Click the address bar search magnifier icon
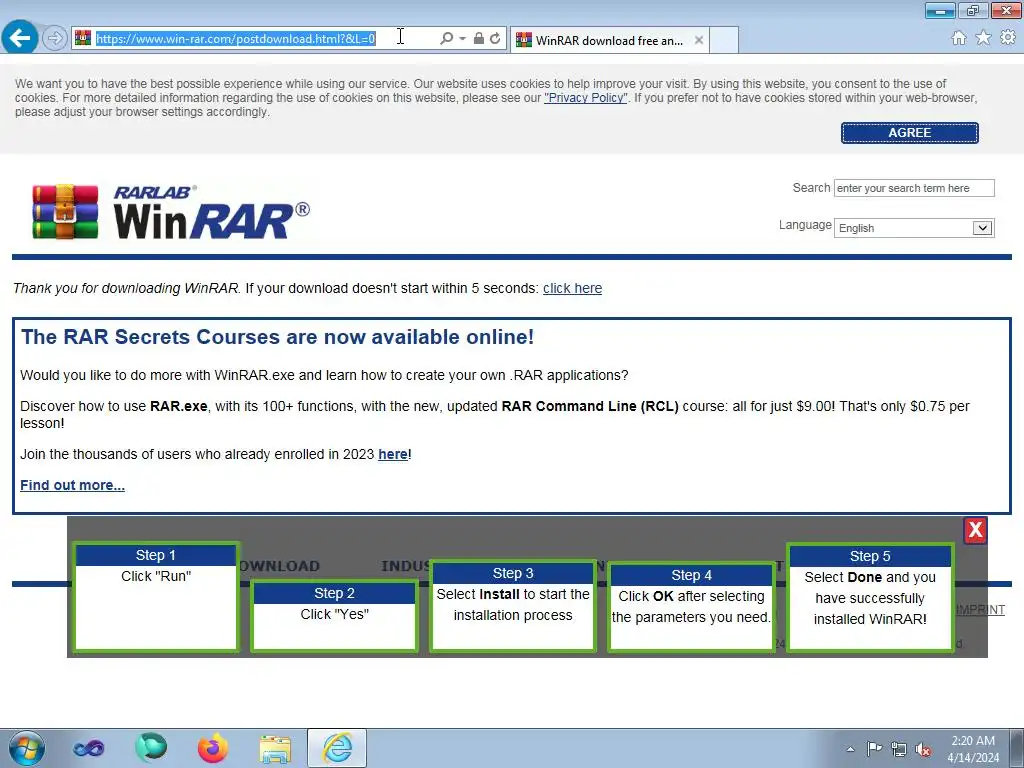 click(447, 39)
